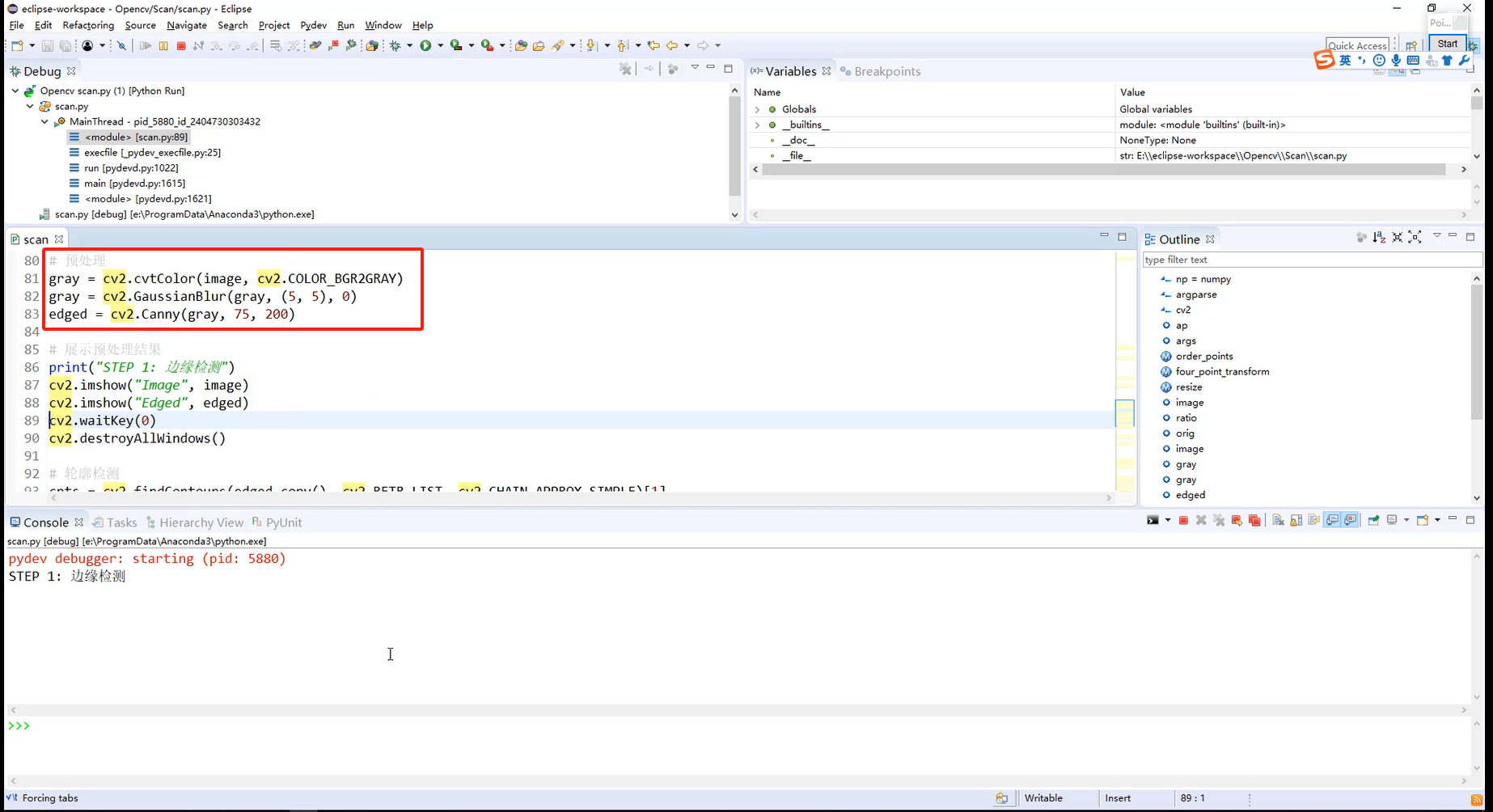The width and height of the screenshot is (1493, 812).
Task: Click Sogou input method tray icon
Action: tap(1324, 60)
